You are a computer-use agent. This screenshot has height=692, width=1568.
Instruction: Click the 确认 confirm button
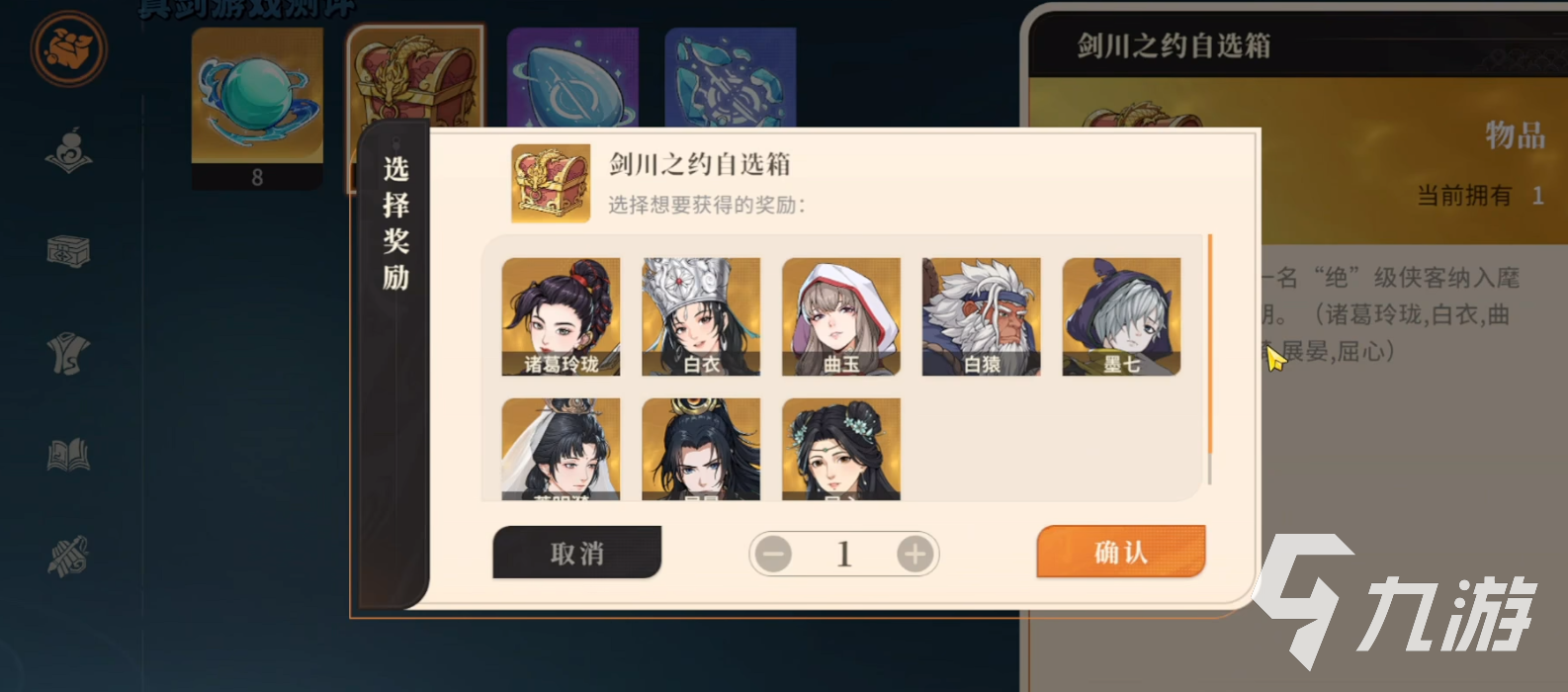(x=1121, y=552)
